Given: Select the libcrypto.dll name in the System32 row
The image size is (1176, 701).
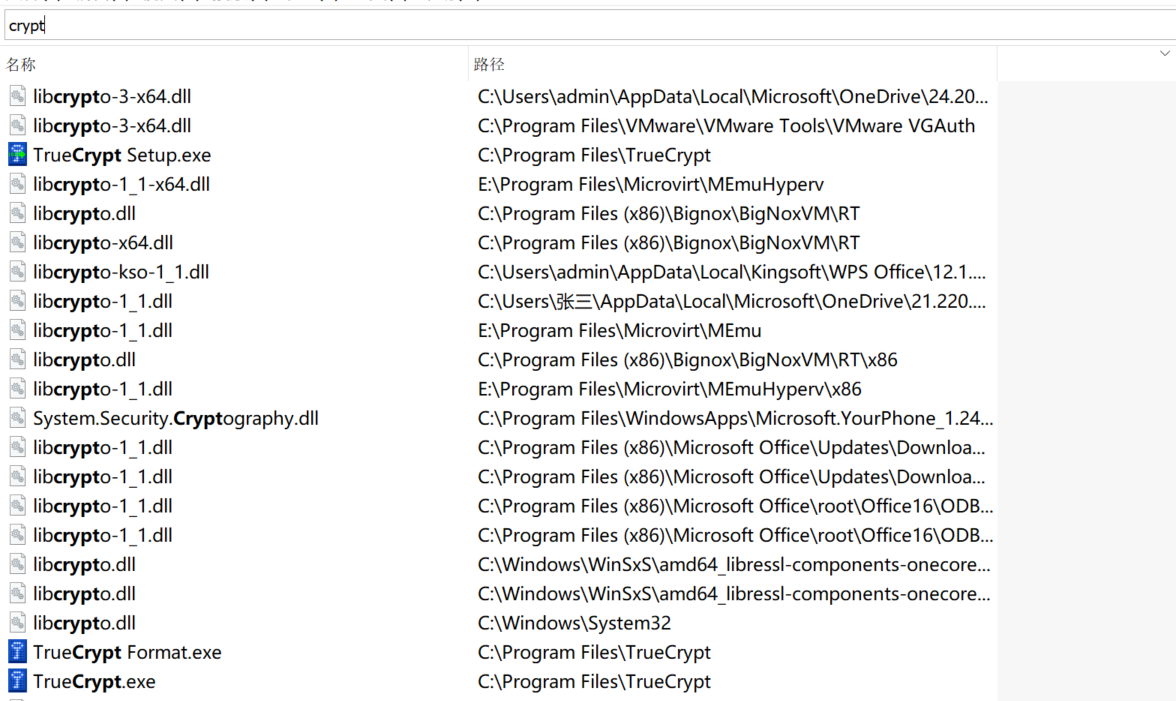Looking at the screenshot, I should pos(84,623).
